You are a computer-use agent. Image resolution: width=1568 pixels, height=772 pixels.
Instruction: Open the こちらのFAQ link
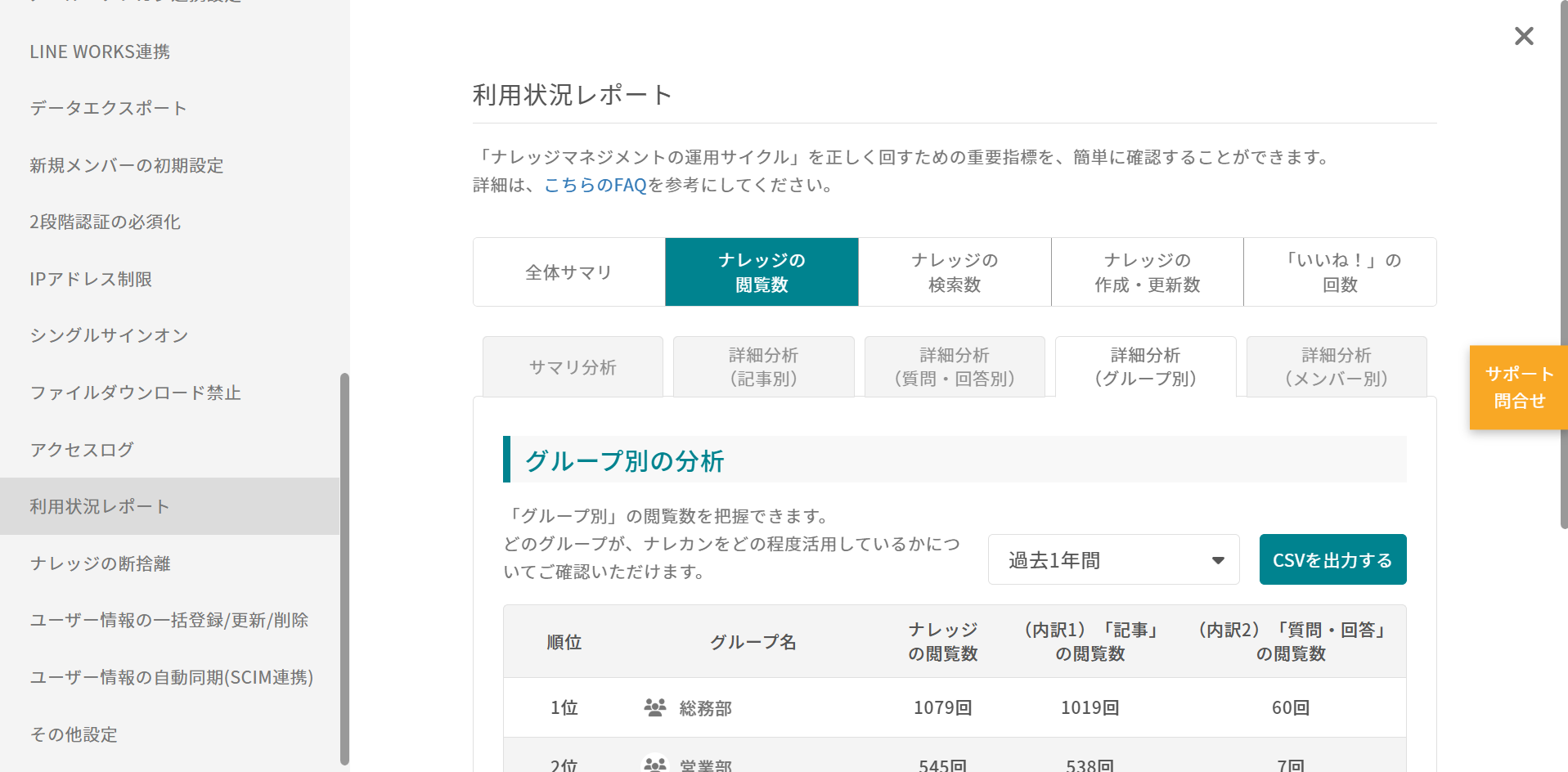point(595,186)
